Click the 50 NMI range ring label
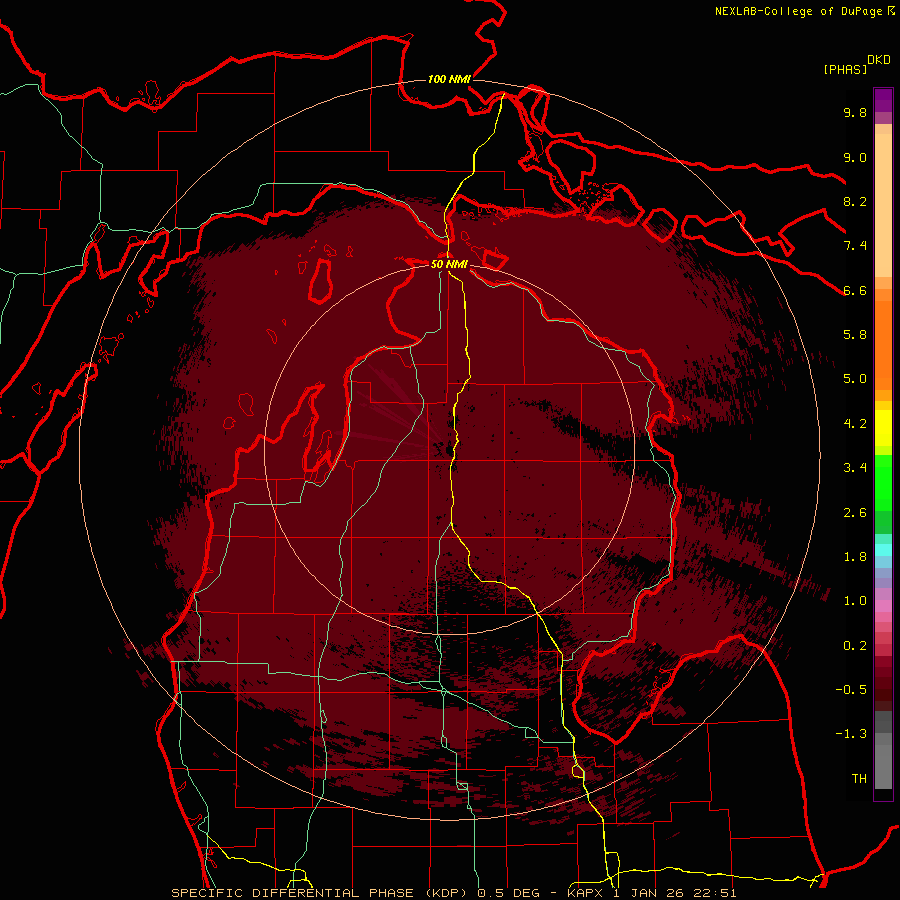This screenshot has height=900, width=900. point(449,264)
